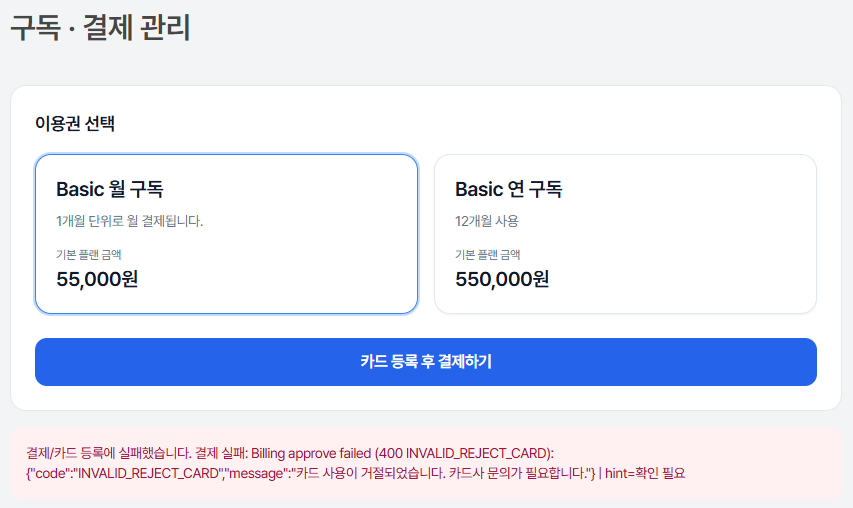Click the 550,000원 price
The image size is (853, 508).
click(x=502, y=279)
